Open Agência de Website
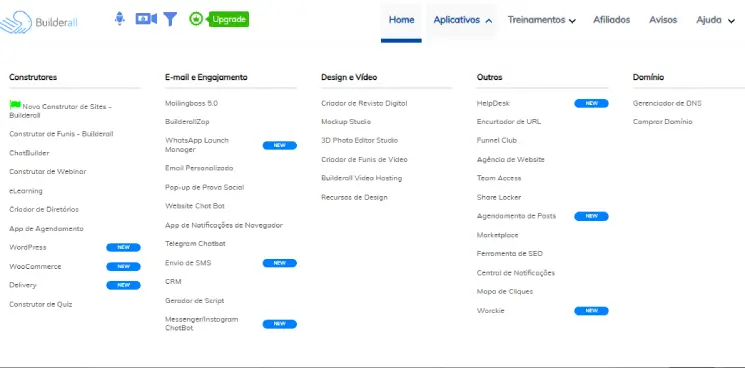This screenshot has height=368, width=745. tap(511, 160)
